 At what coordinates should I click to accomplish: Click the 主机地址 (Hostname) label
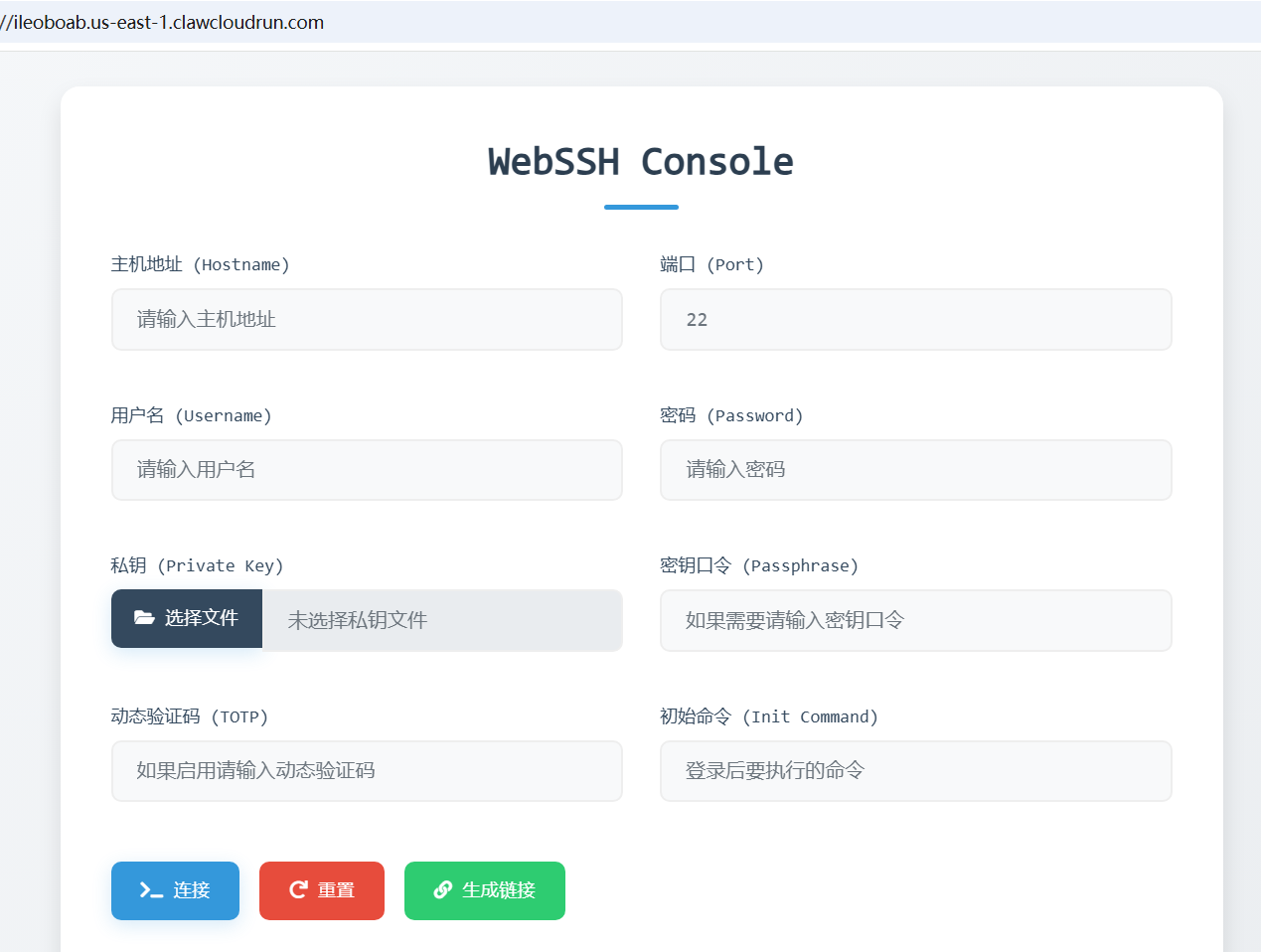point(200,264)
